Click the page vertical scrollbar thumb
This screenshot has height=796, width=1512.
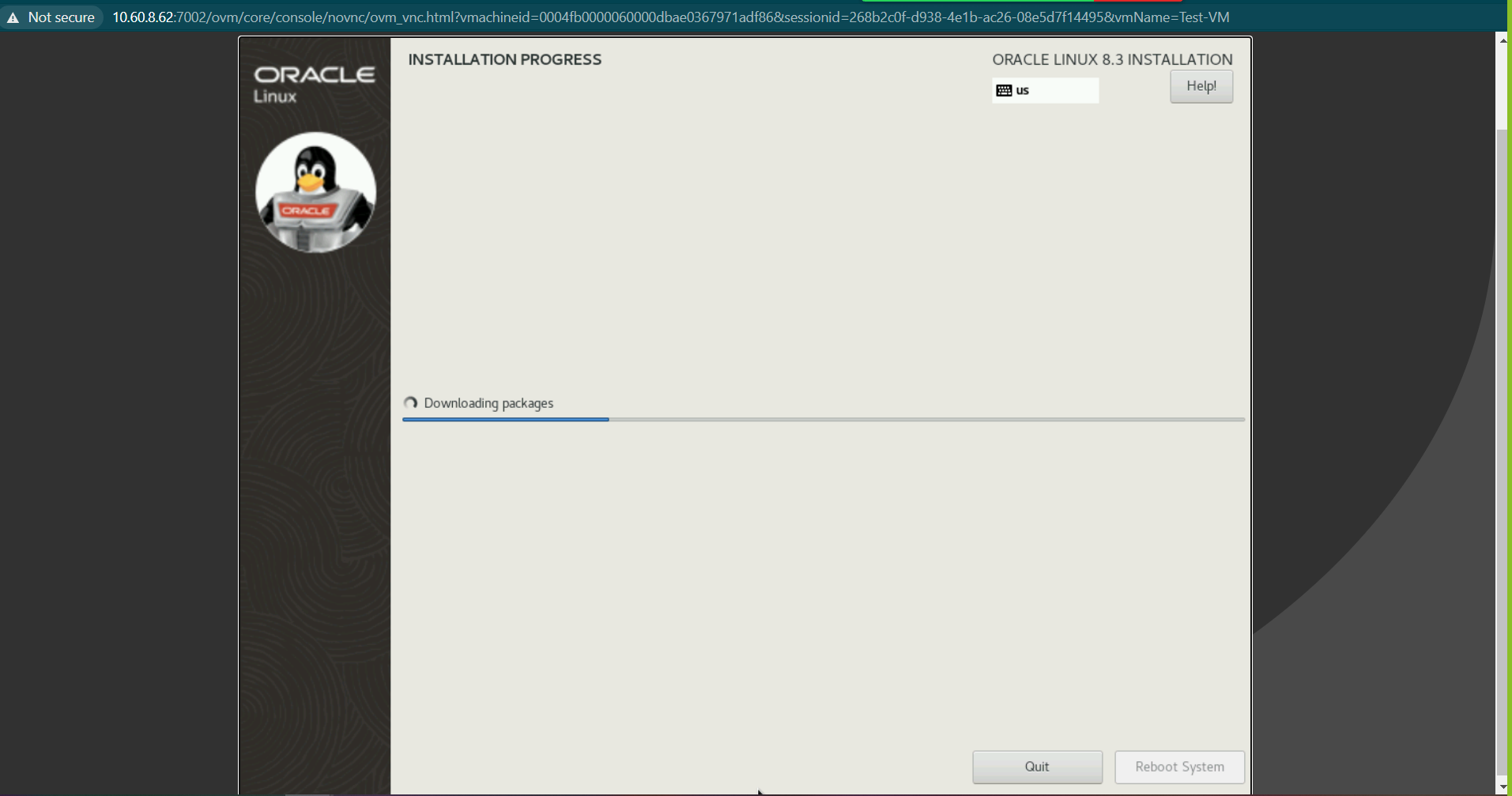coord(1503,451)
